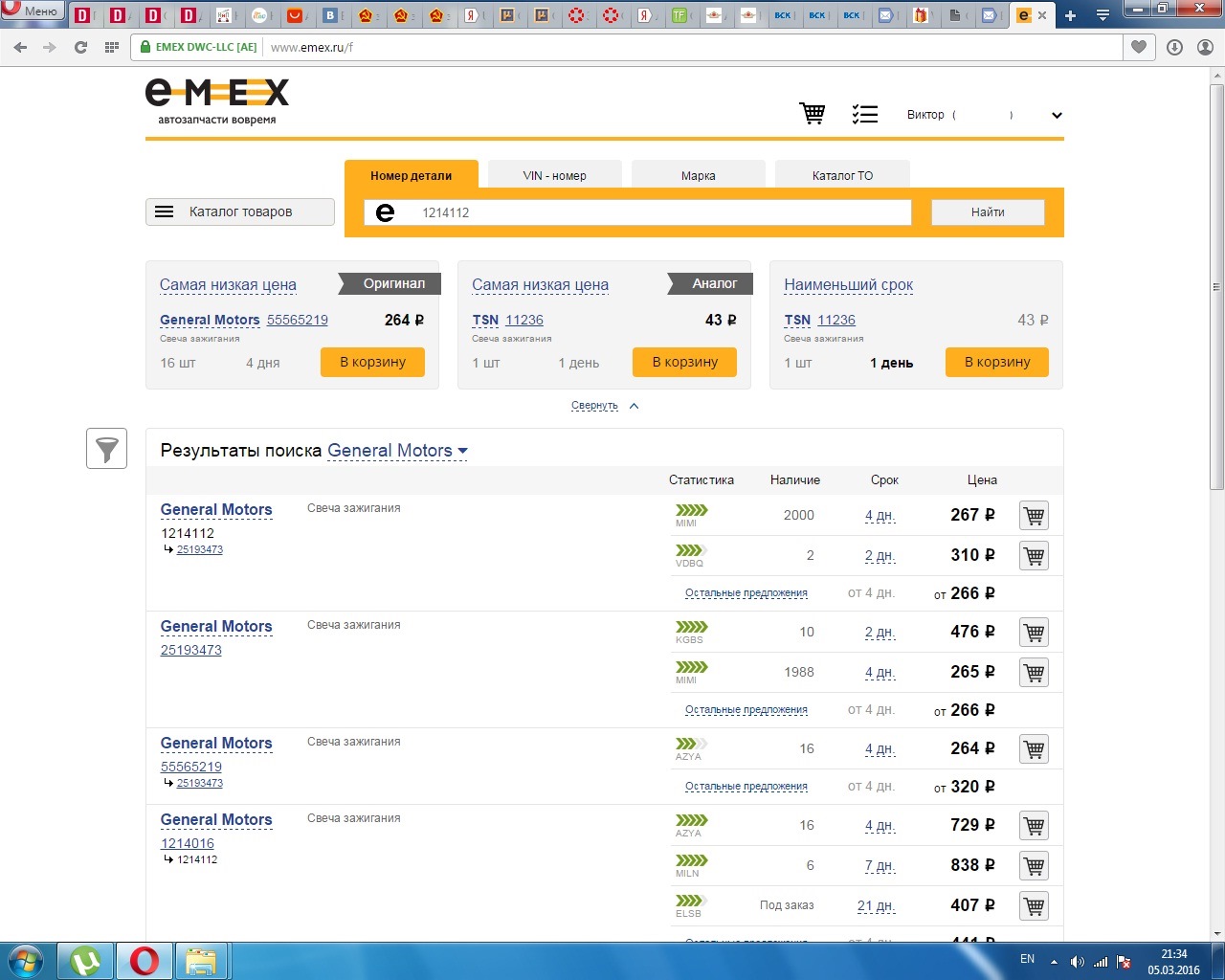
Task: Click the EMEX logo
Action: (217, 101)
